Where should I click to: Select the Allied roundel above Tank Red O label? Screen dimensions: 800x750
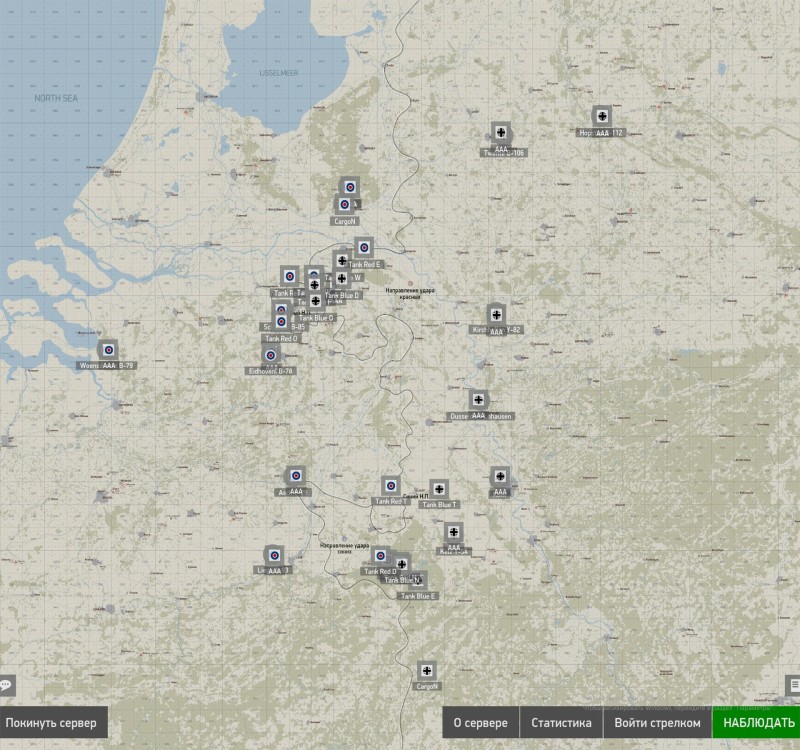pyautogui.click(x=281, y=321)
